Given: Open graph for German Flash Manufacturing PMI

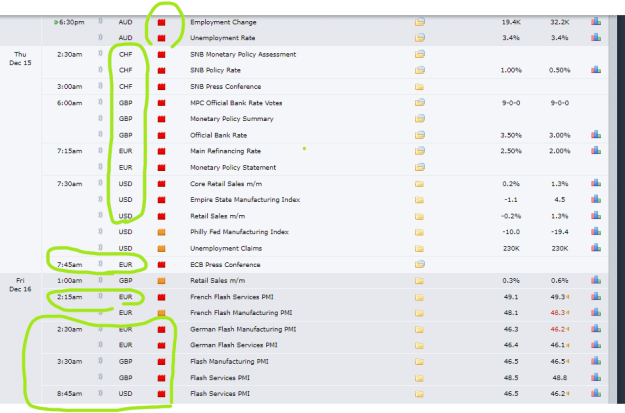Looking at the screenshot, I should pos(596,329).
